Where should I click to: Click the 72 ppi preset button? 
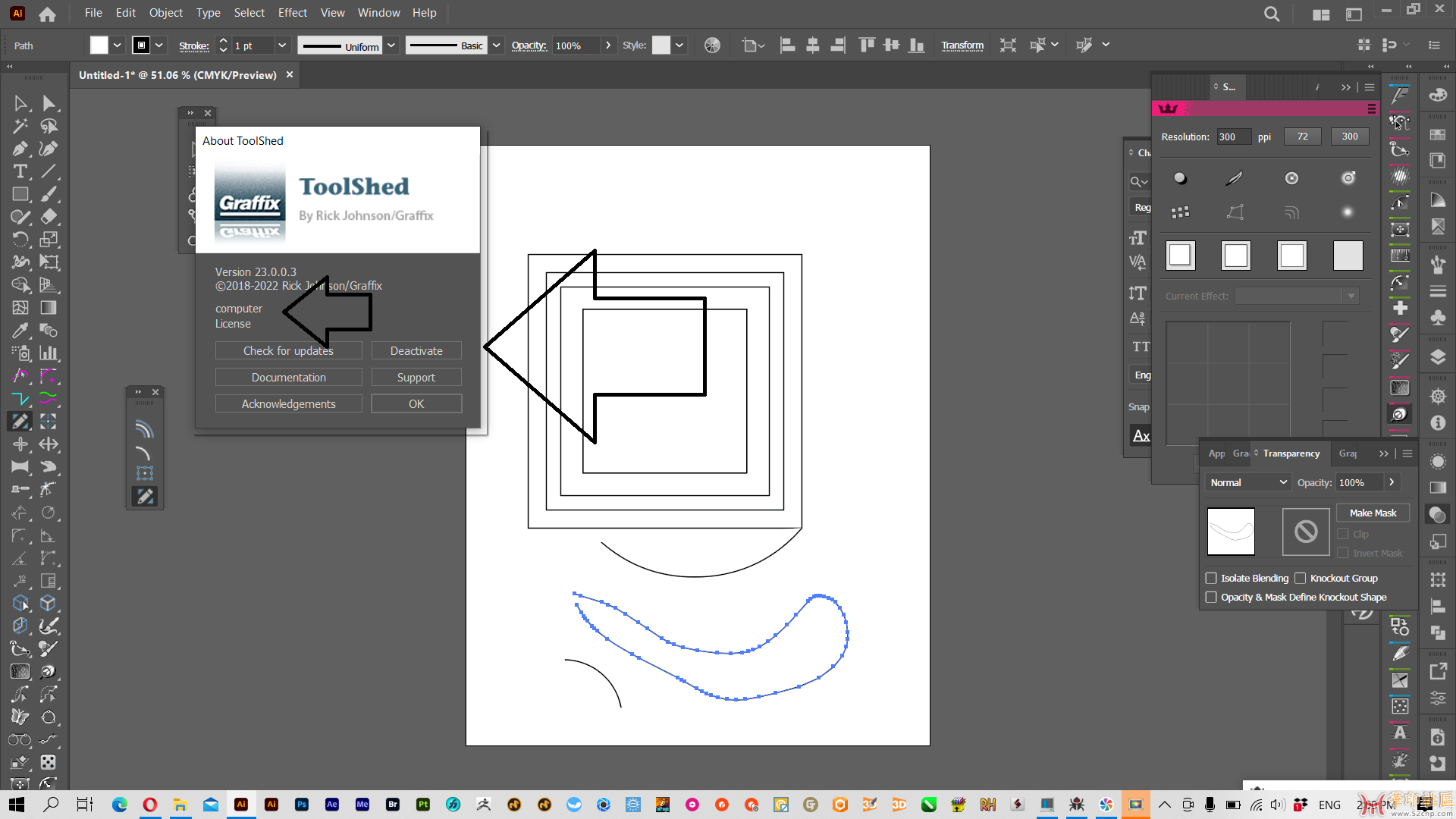(1302, 136)
